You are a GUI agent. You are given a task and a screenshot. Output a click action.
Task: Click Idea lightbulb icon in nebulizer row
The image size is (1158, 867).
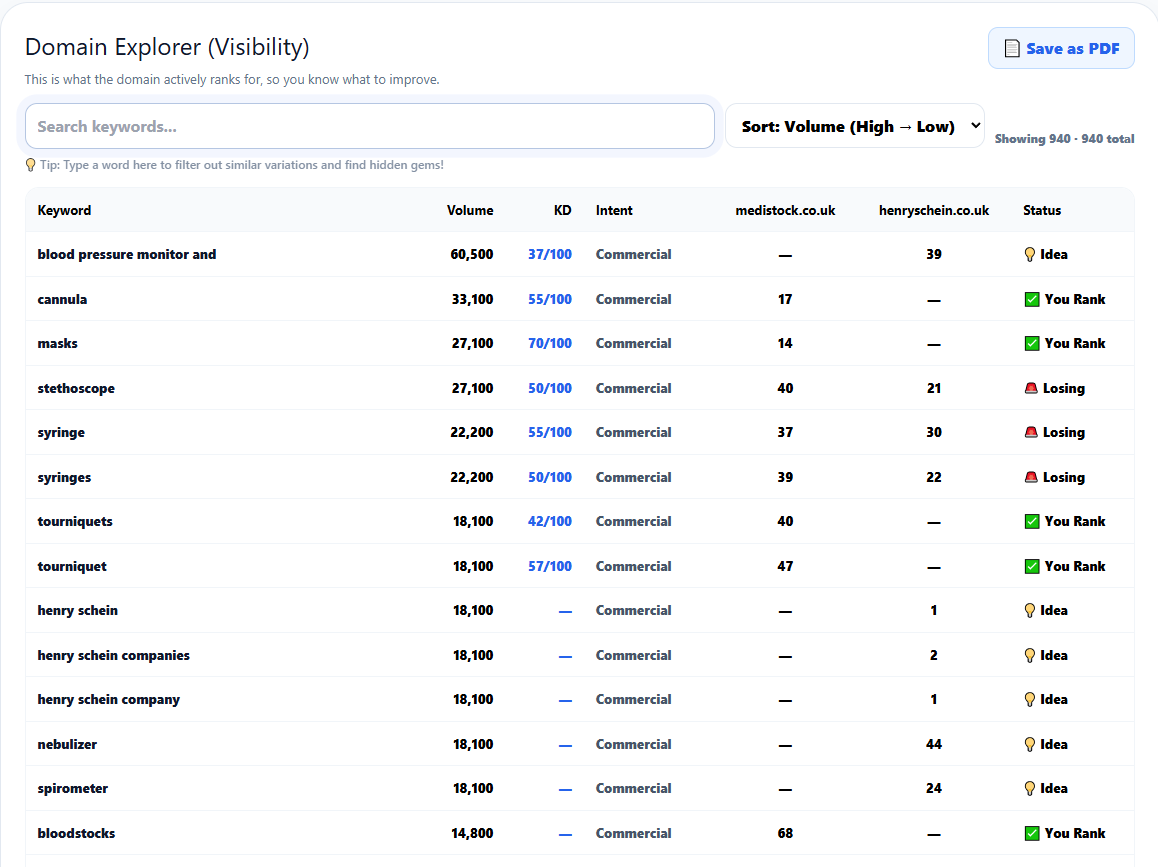click(1029, 744)
